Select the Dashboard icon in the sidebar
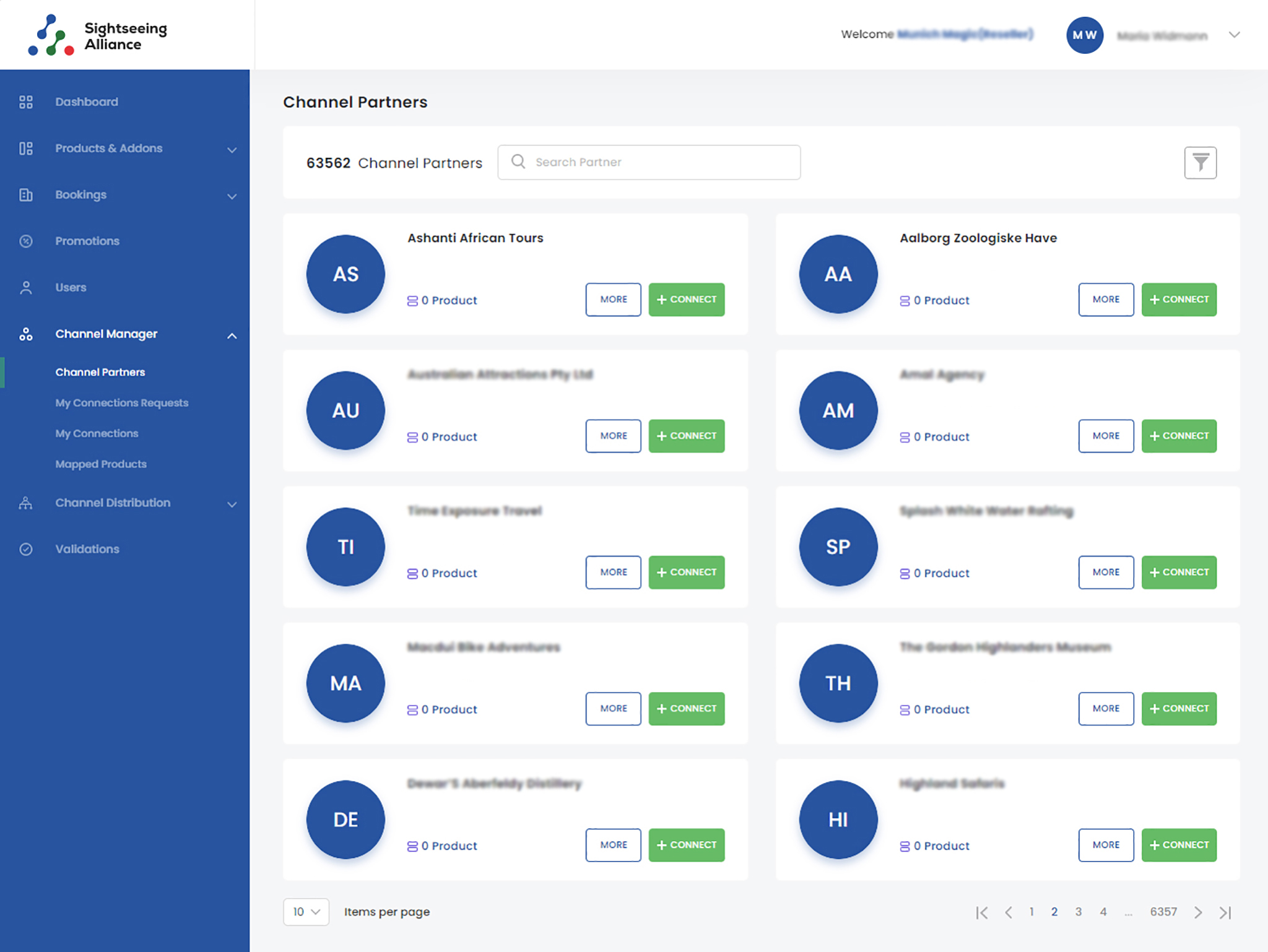The width and height of the screenshot is (1268, 952). click(25, 102)
